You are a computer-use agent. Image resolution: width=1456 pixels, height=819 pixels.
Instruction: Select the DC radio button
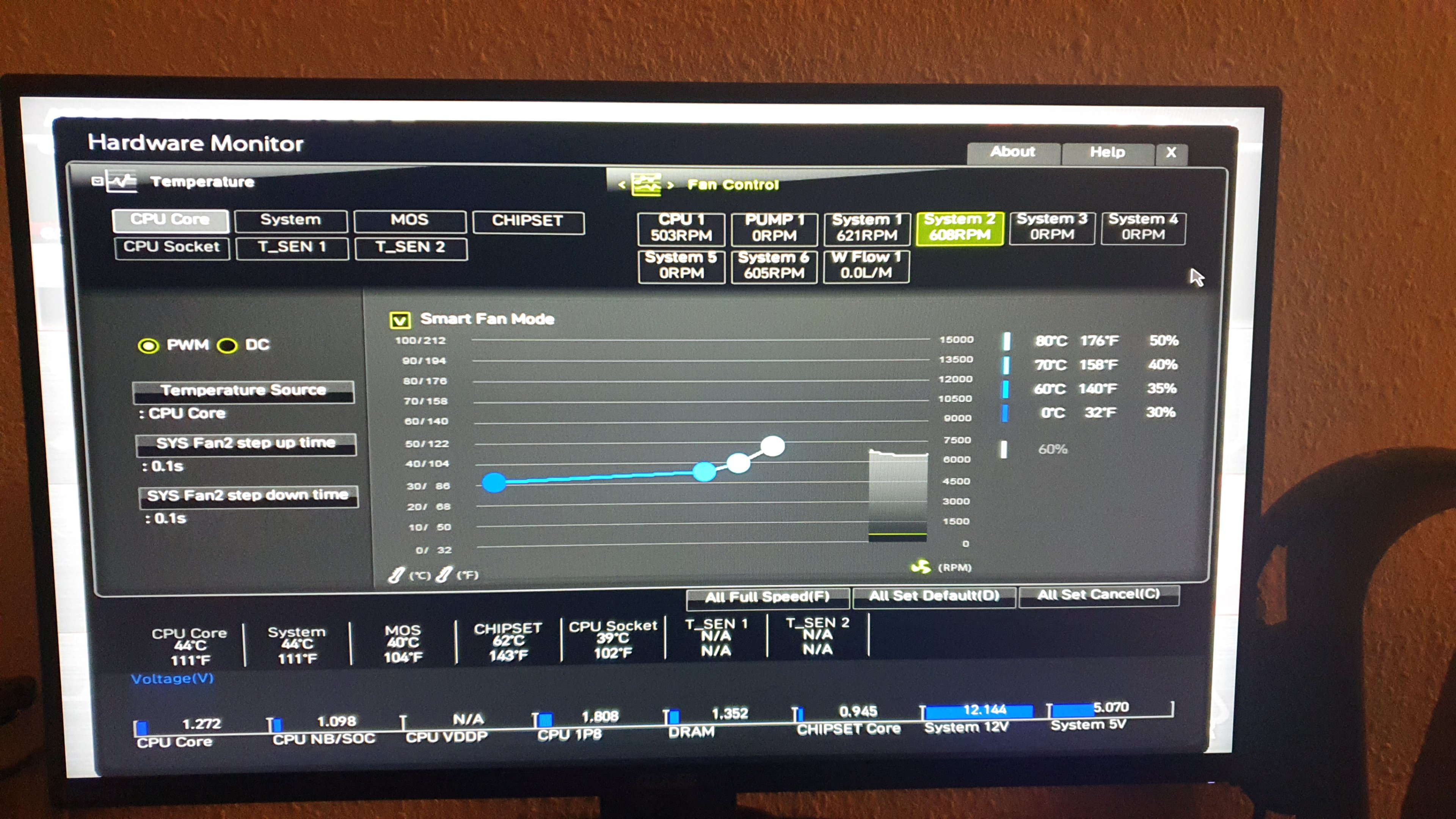(227, 345)
